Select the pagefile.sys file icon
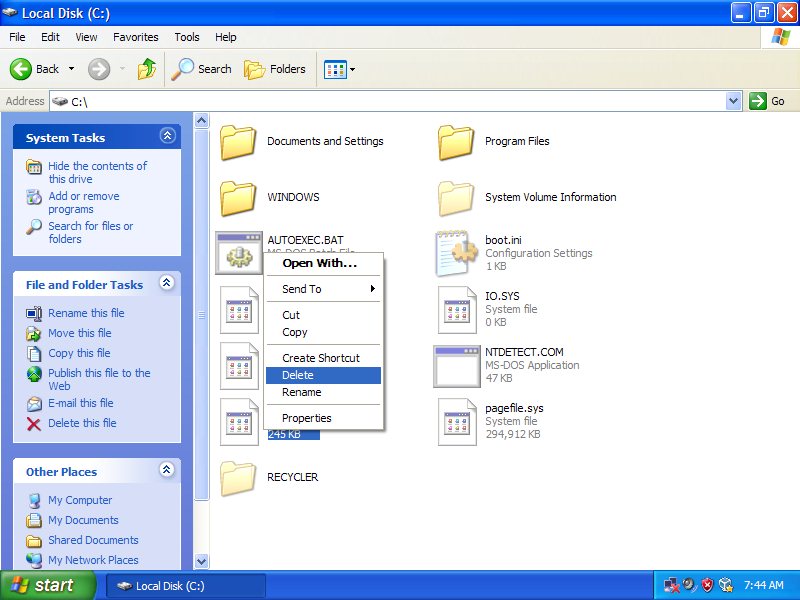Image resolution: width=800 pixels, height=600 pixels. pyautogui.click(x=457, y=421)
